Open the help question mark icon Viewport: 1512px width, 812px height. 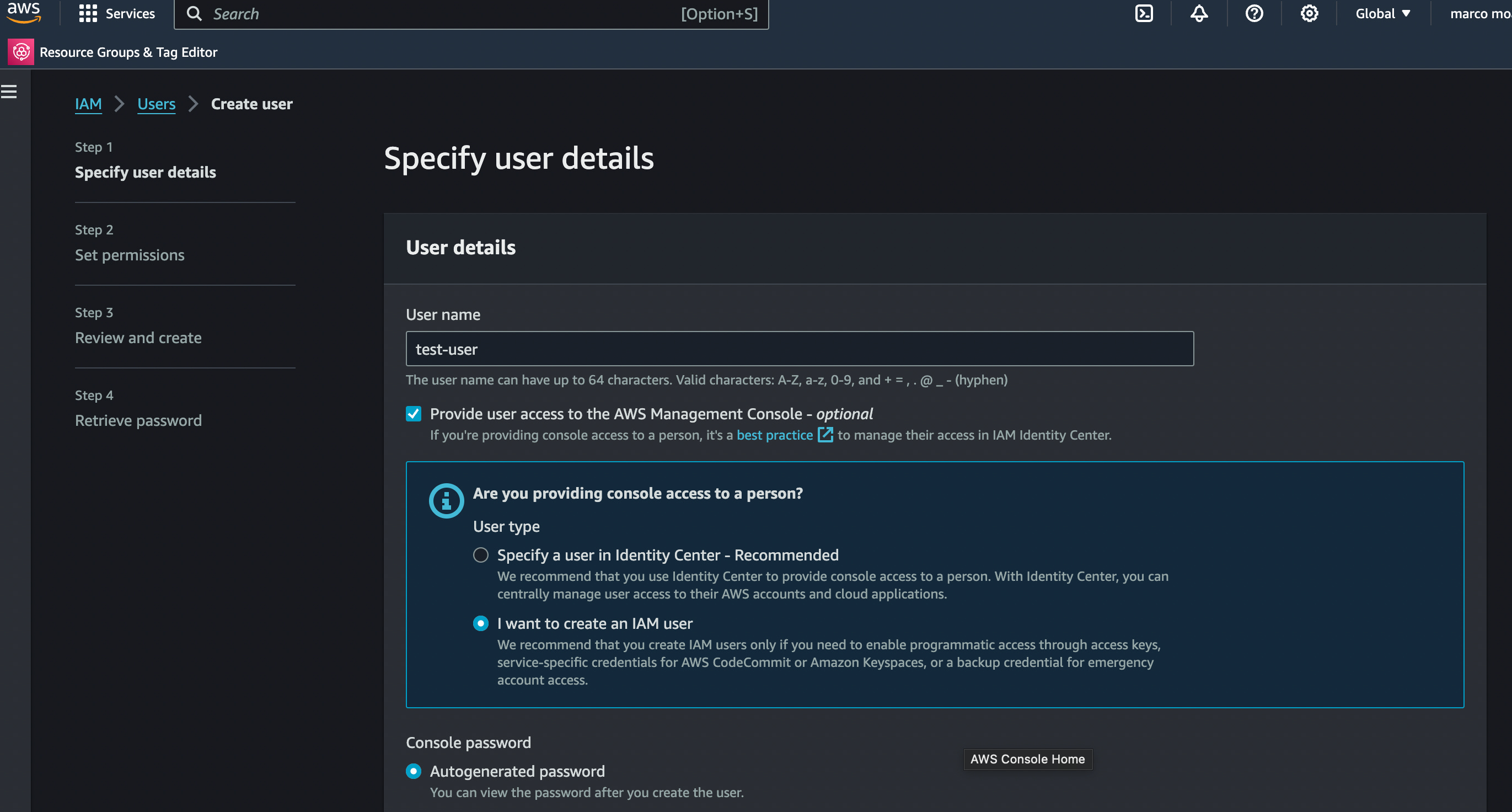pos(1254,13)
